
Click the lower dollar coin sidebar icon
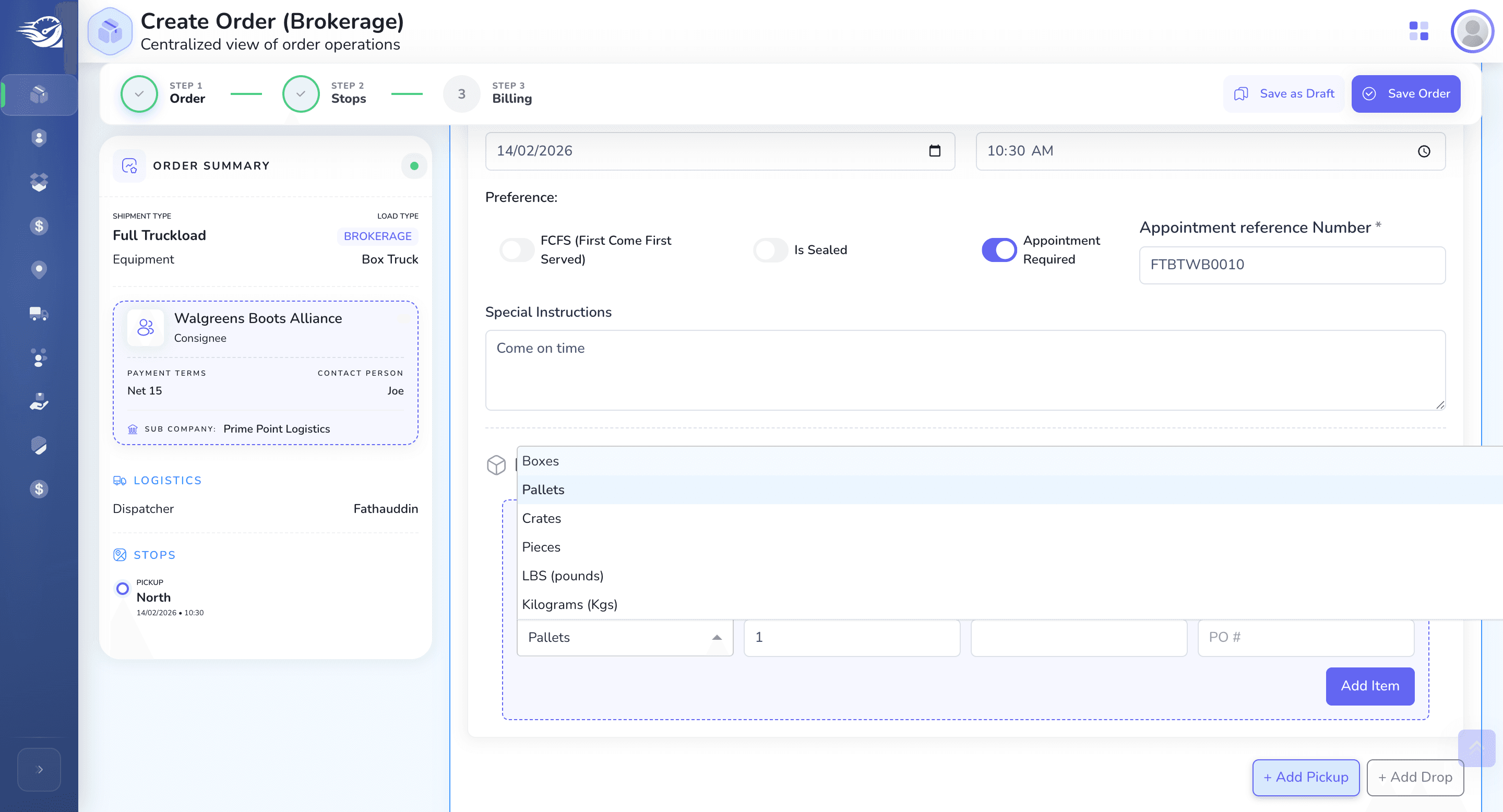[x=39, y=489]
